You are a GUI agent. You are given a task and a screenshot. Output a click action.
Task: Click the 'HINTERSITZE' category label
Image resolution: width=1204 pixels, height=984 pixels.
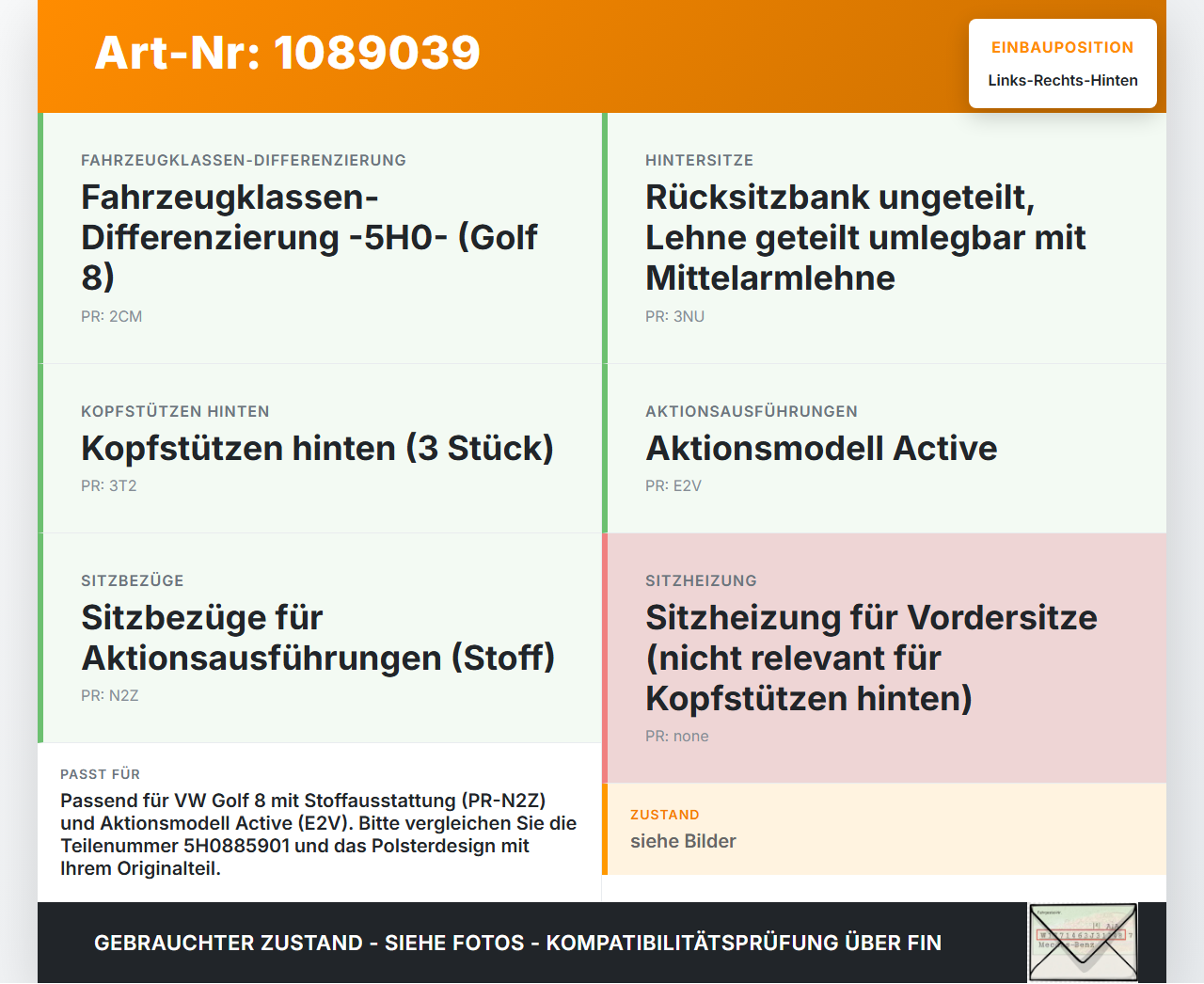(699, 160)
